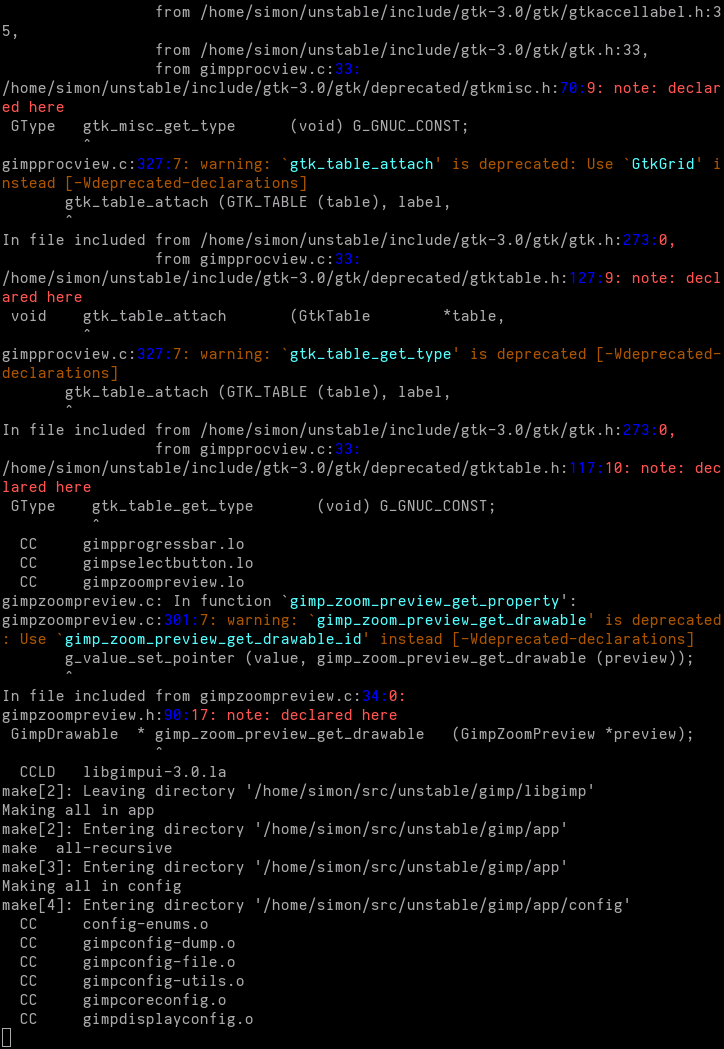Click the cyan `GtkGrid' word
Image resolution: width=724 pixels, height=1049 pixels.
[663, 164]
